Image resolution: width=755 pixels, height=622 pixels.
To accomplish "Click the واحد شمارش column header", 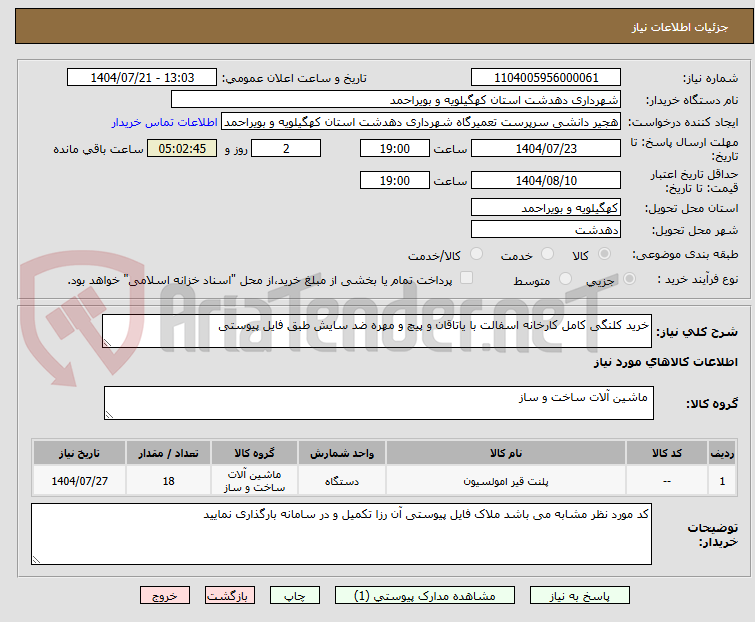I will [342, 453].
